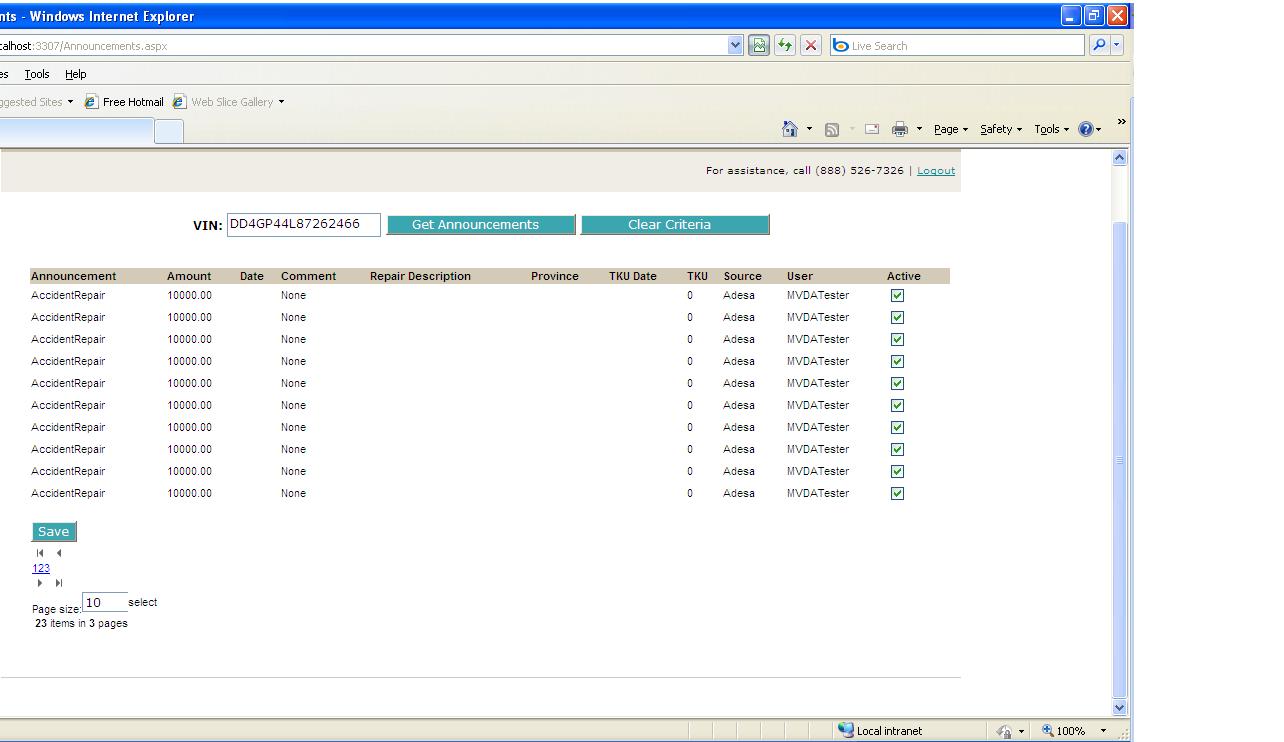1284x742 pixels.
Task: Open the Home page icon
Action: tap(790, 129)
